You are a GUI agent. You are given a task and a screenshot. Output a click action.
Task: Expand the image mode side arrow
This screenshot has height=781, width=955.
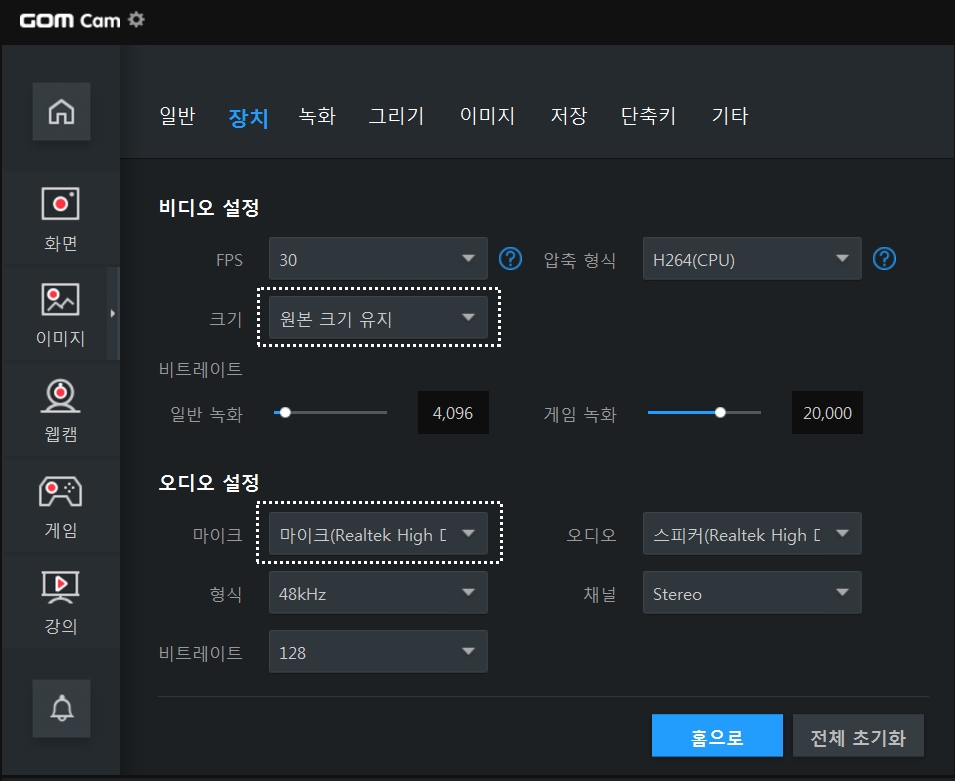pyautogui.click(x=113, y=314)
